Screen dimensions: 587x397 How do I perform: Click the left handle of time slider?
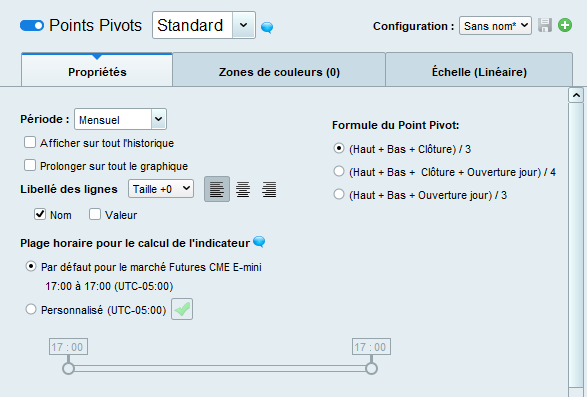tap(69, 369)
